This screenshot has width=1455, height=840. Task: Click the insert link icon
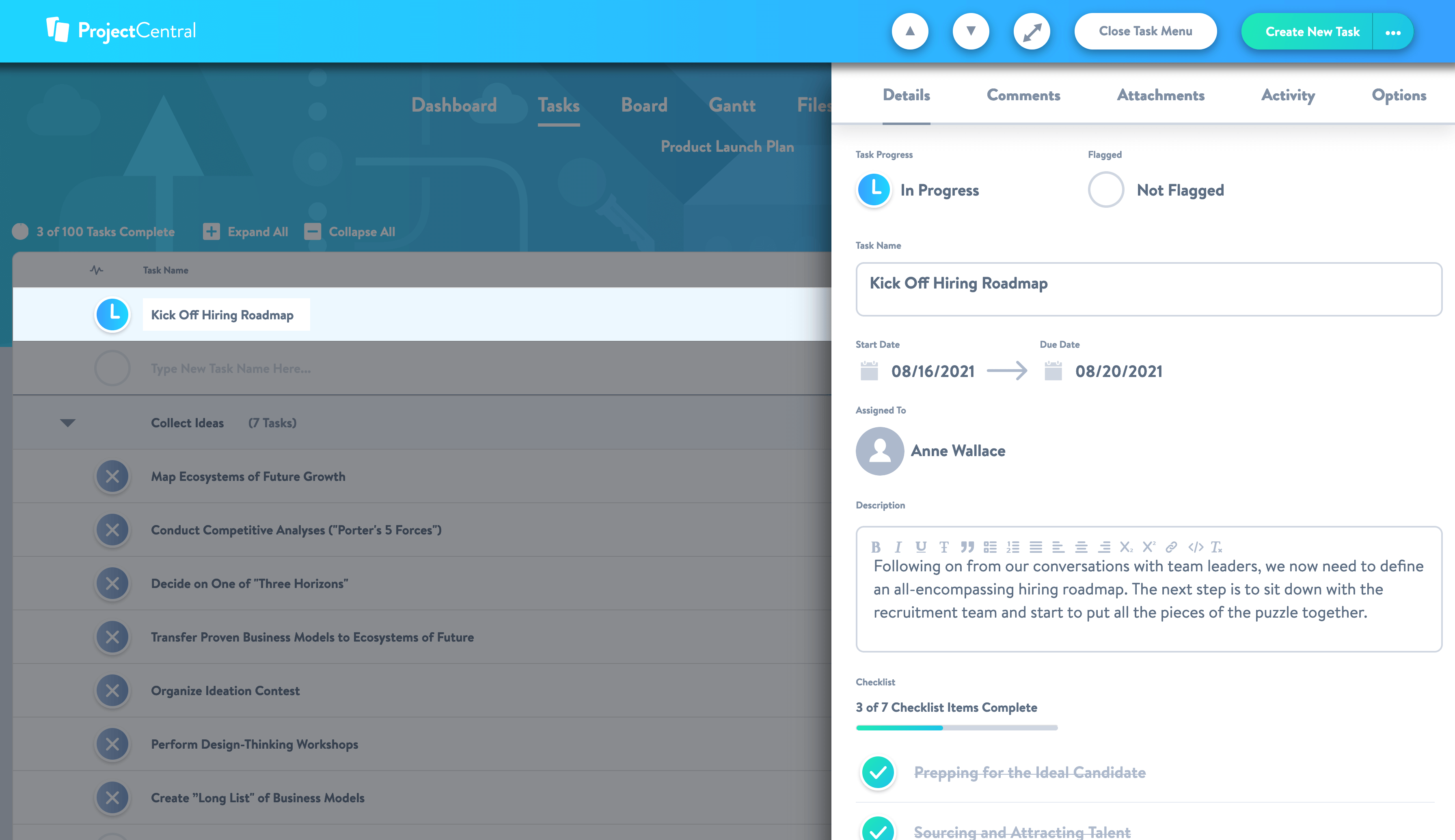coord(1171,547)
